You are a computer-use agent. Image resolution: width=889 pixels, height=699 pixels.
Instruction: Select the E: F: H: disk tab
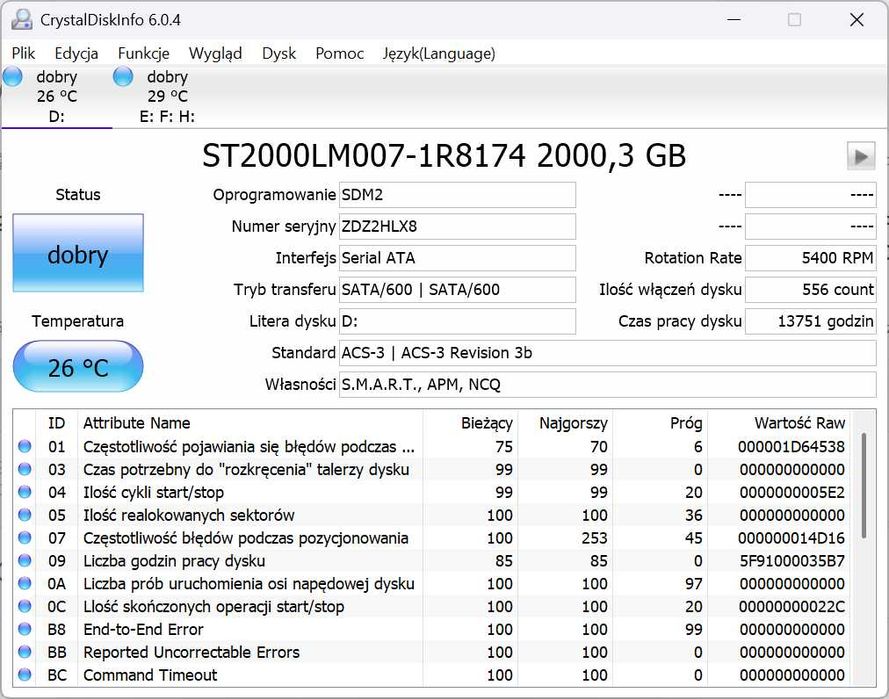(167, 96)
